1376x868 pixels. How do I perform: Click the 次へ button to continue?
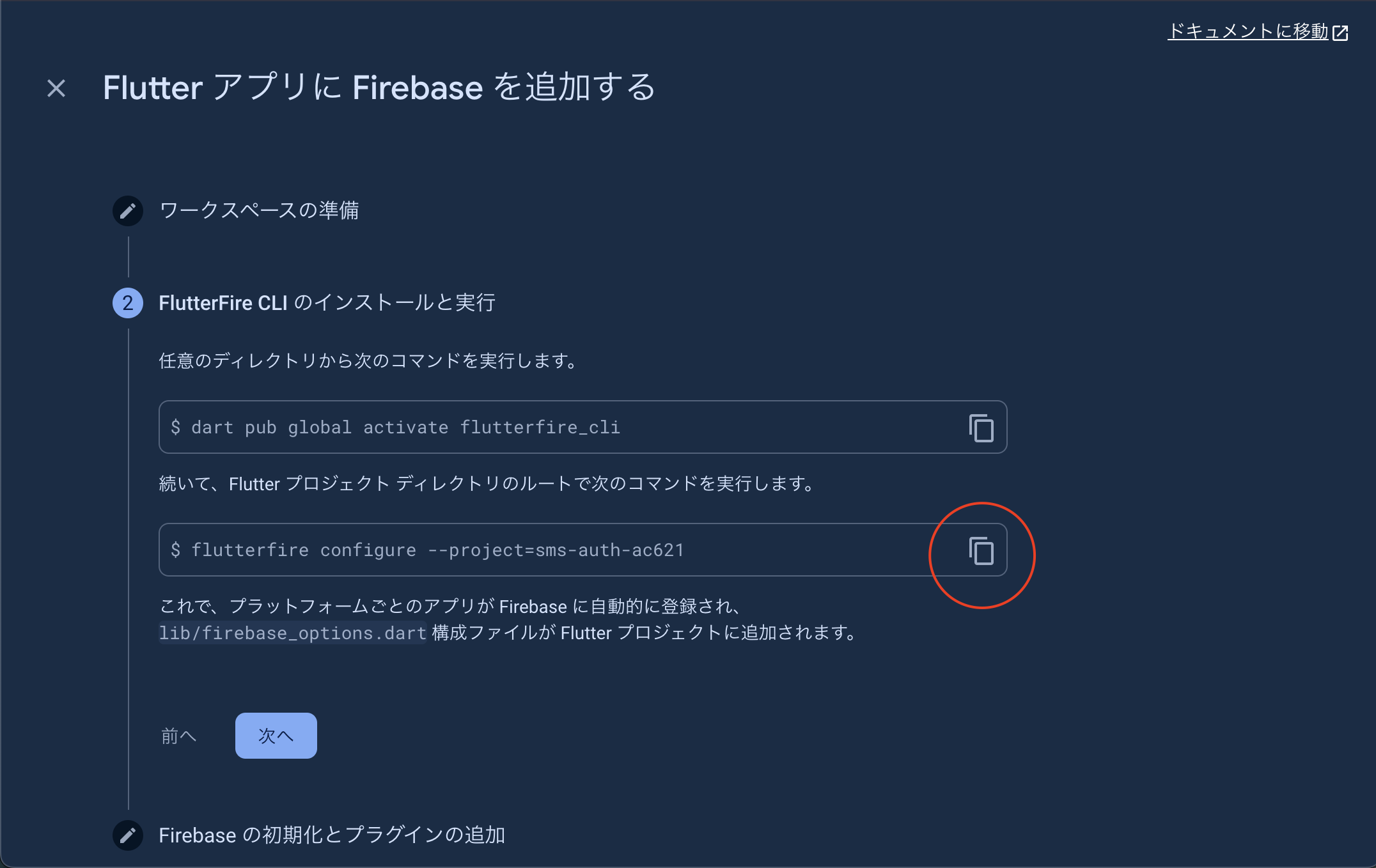pos(276,735)
